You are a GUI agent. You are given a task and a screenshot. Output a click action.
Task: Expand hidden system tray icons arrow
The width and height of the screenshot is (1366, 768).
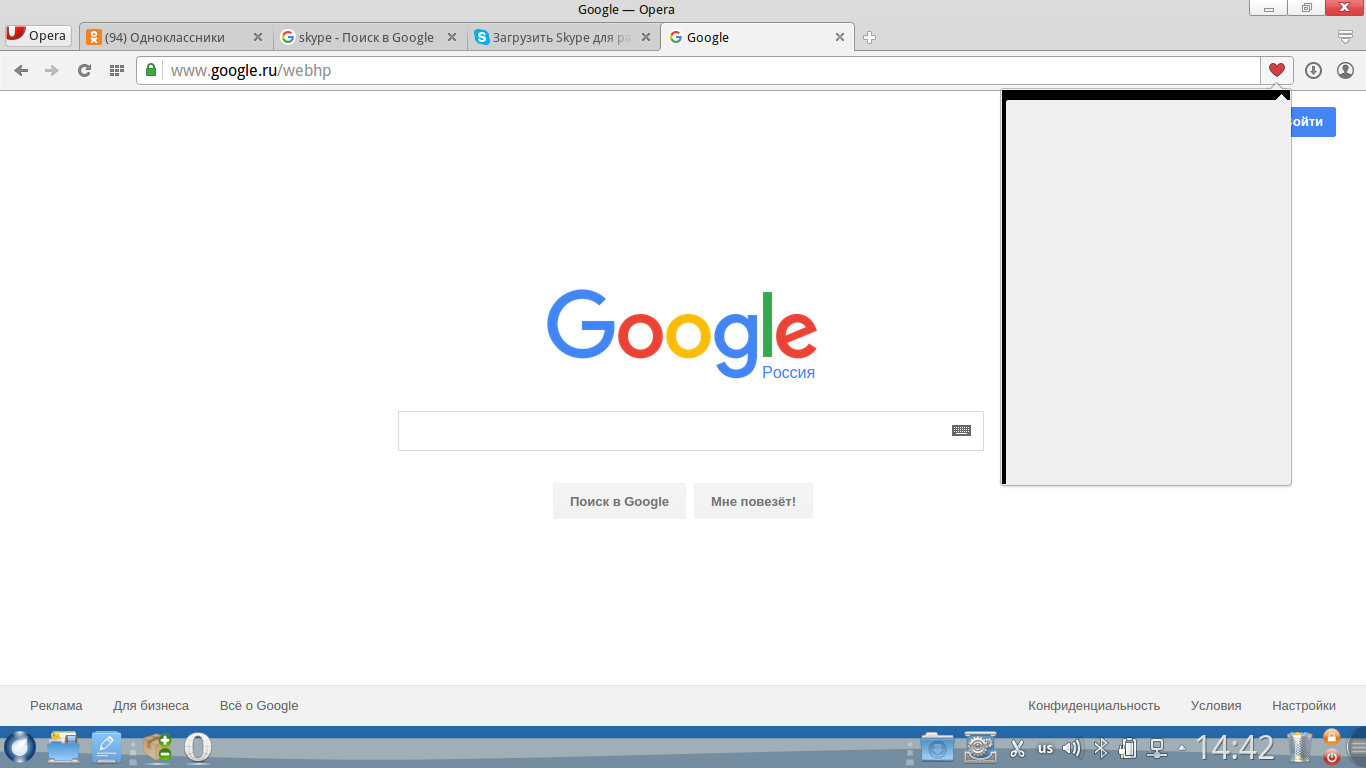pyautogui.click(x=1182, y=748)
